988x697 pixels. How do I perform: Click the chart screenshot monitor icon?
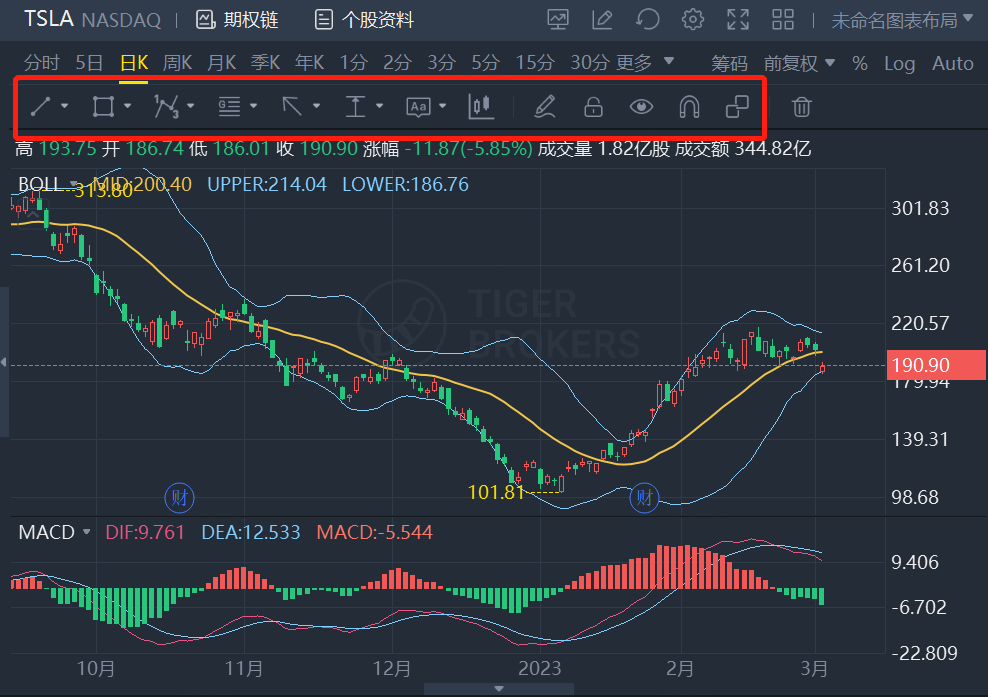click(x=558, y=20)
